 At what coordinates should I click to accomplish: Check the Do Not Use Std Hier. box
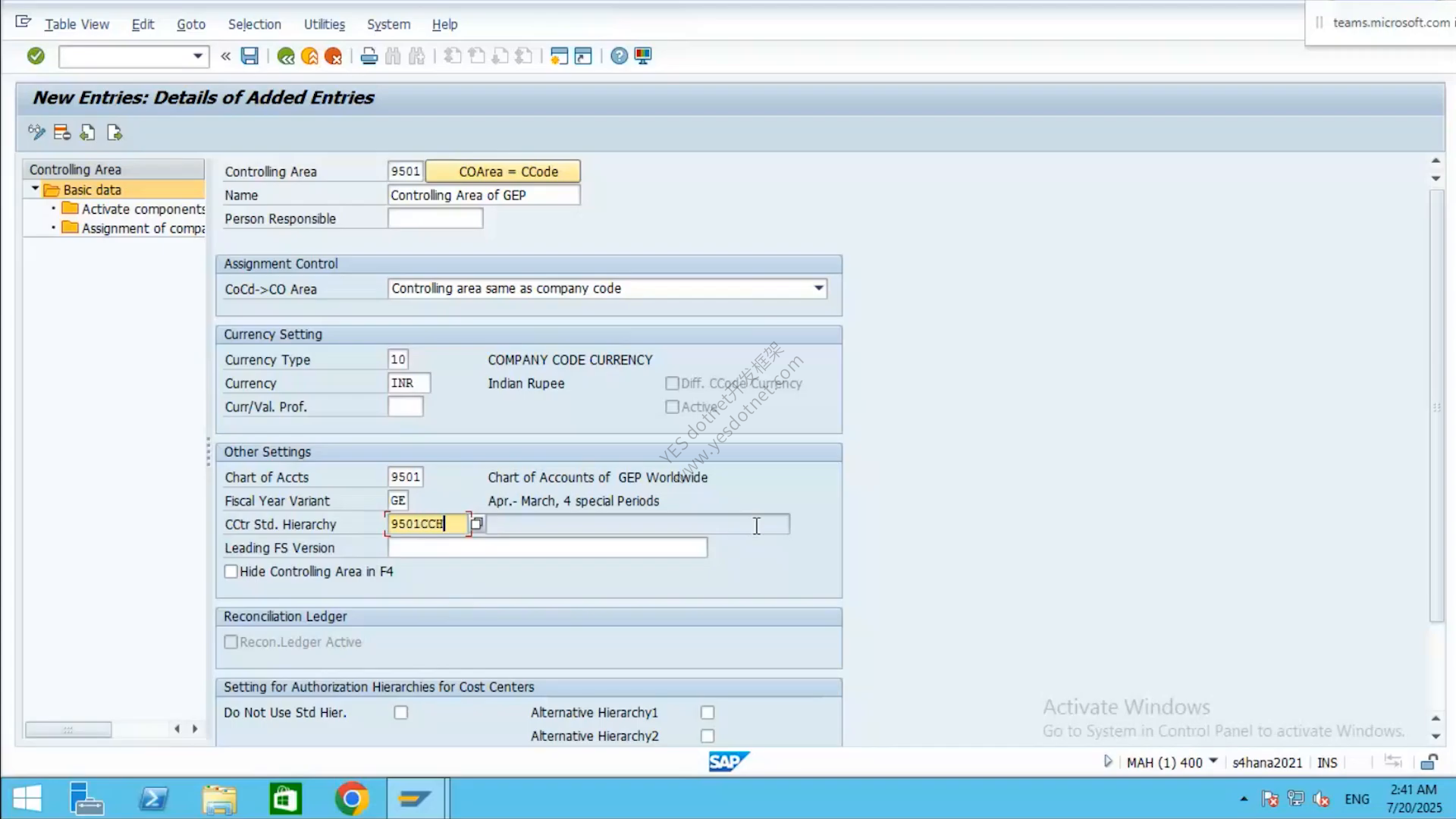[x=401, y=712]
